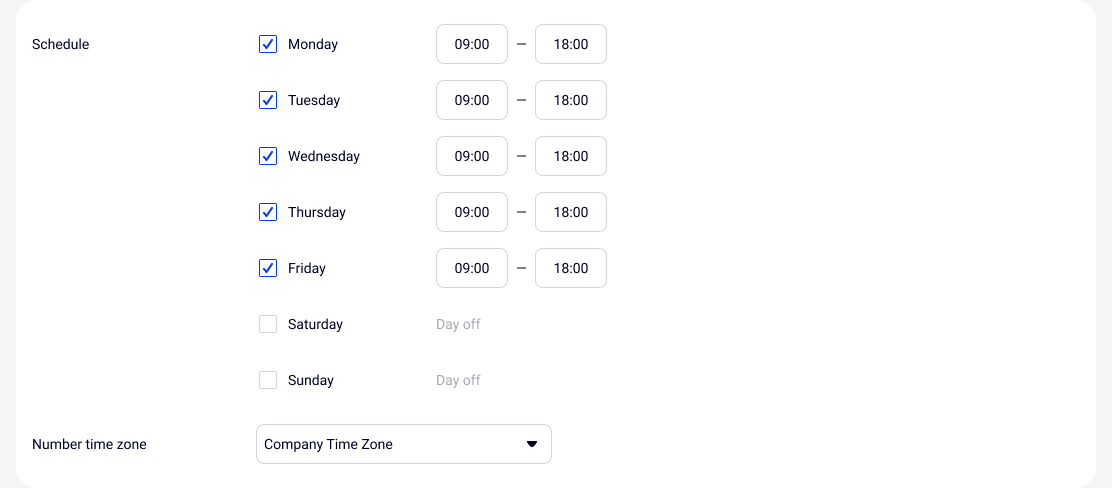Change Friday end time field
1112x488 pixels.
(x=571, y=268)
